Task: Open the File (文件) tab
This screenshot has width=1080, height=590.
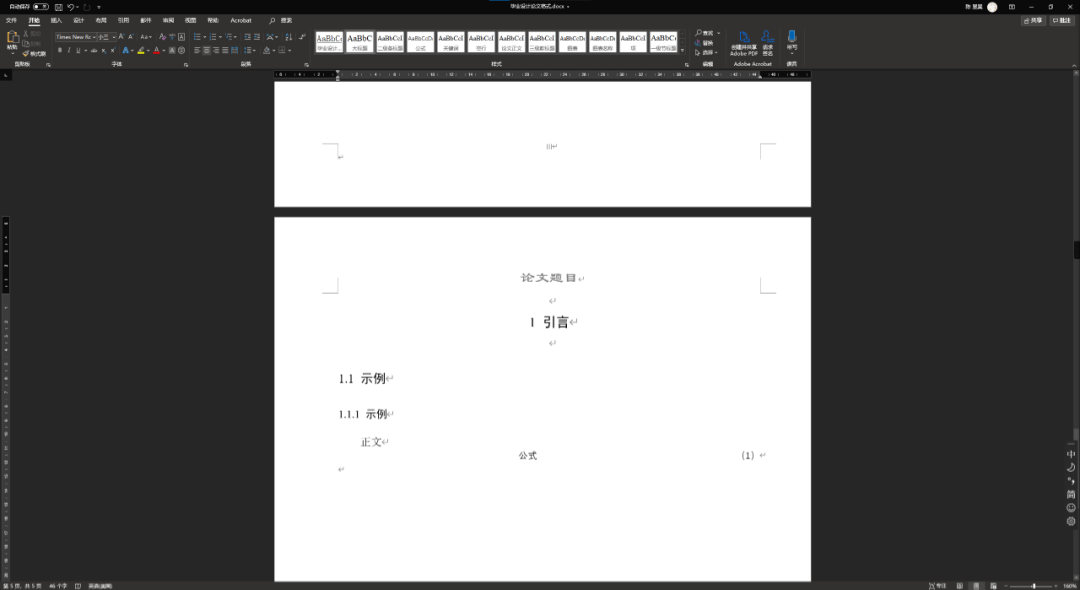Action: point(11,21)
